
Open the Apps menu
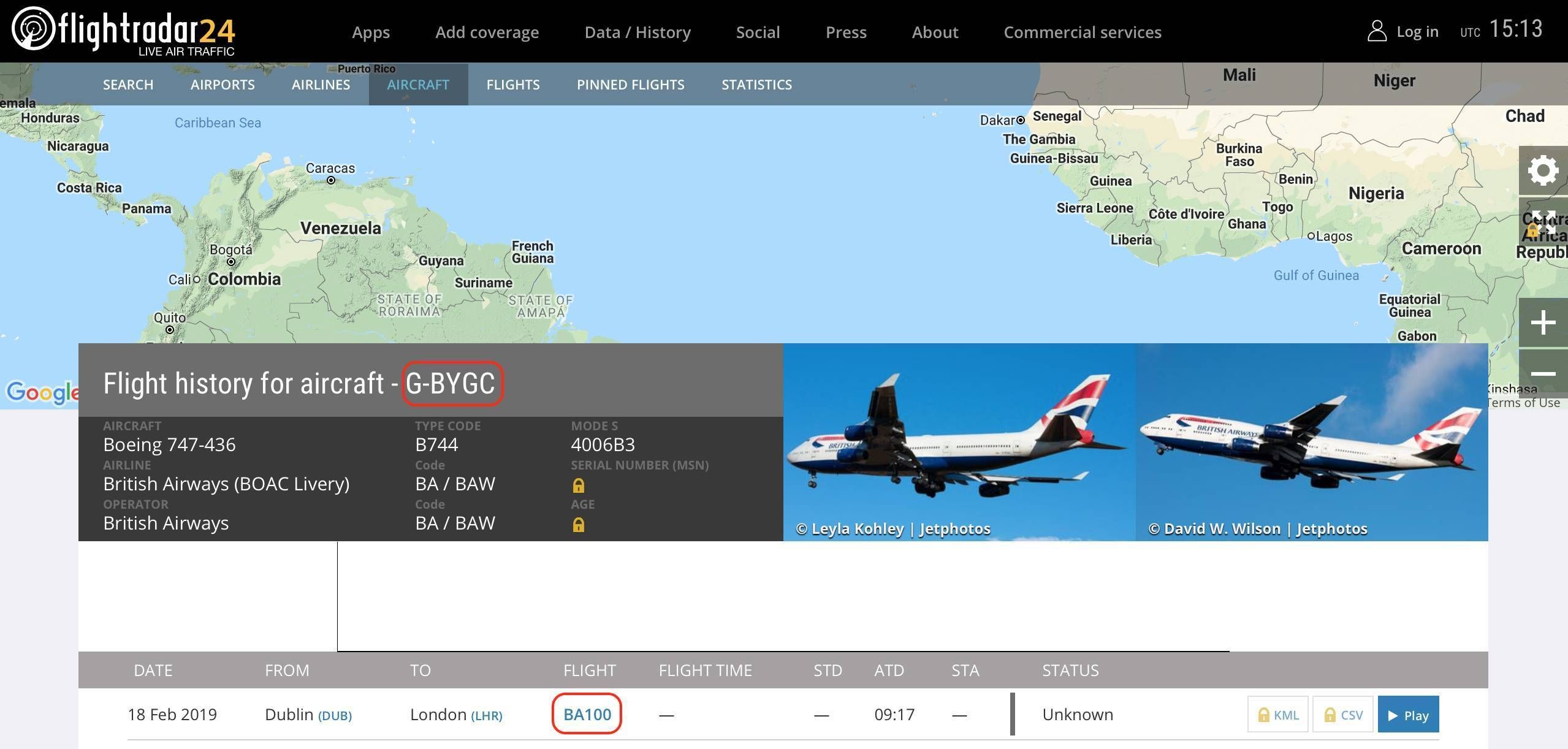pyautogui.click(x=371, y=32)
